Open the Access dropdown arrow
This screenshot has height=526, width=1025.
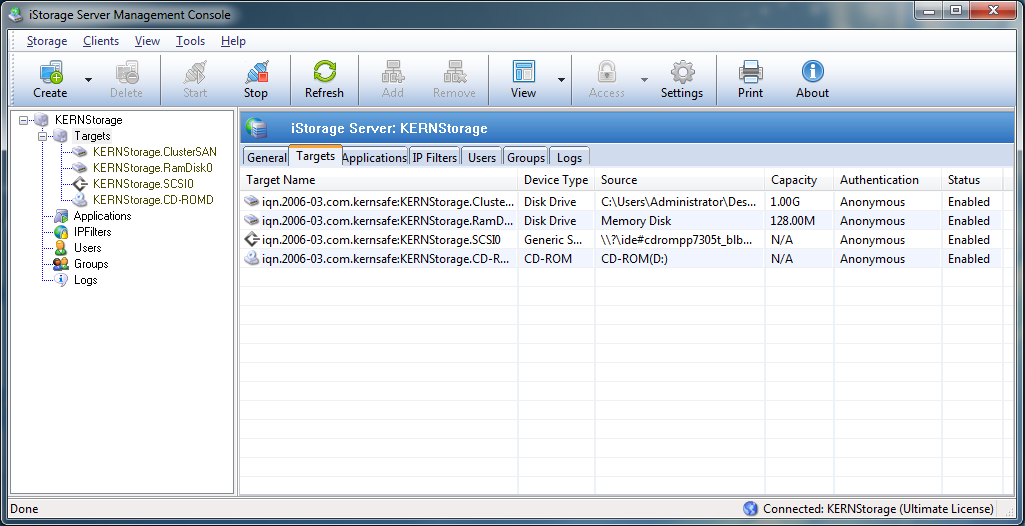pos(644,80)
